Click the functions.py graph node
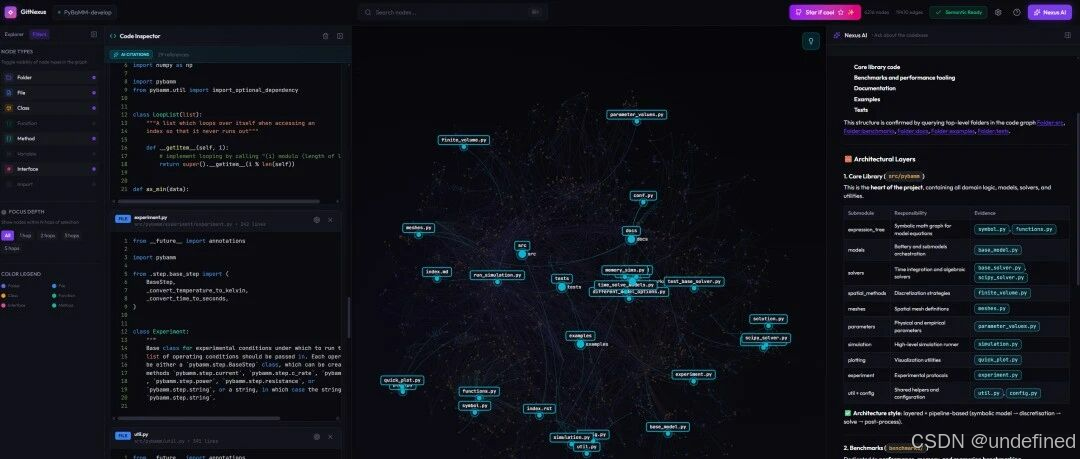The image size is (1080, 459). [x=479, y=391]
